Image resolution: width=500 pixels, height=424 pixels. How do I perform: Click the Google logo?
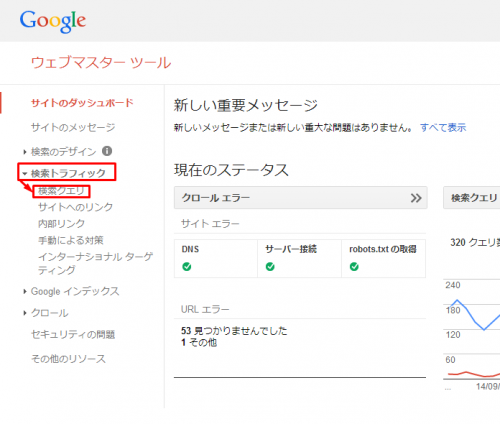tap(53, 21)
